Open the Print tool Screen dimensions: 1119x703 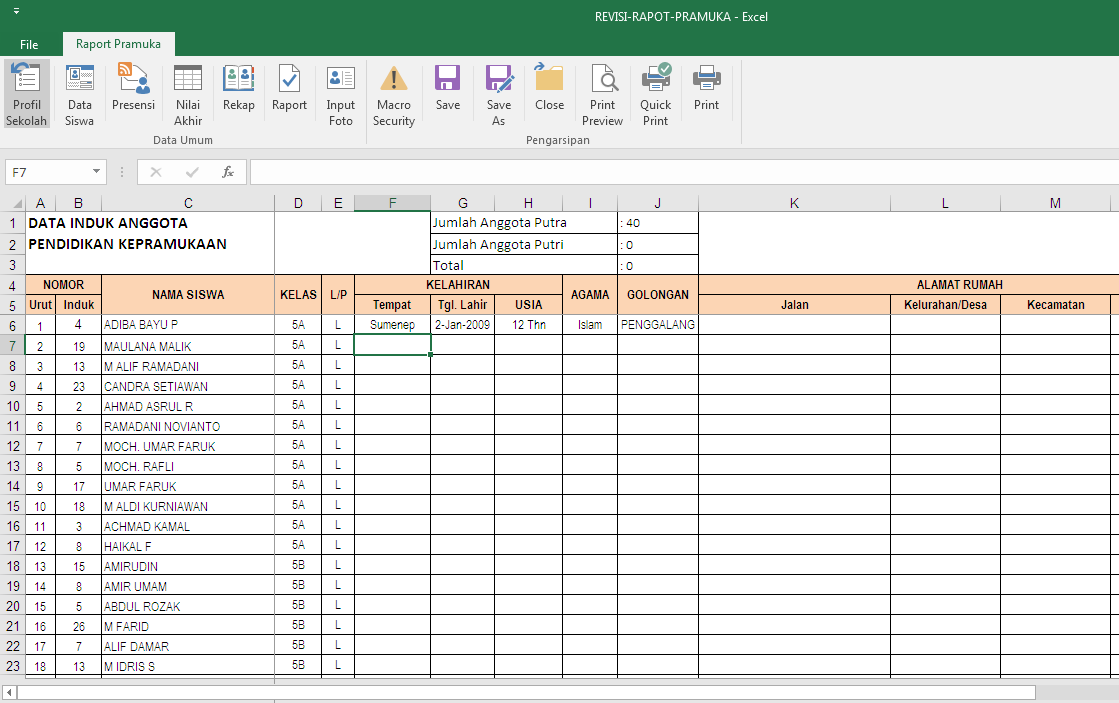[x=706, y=92]
